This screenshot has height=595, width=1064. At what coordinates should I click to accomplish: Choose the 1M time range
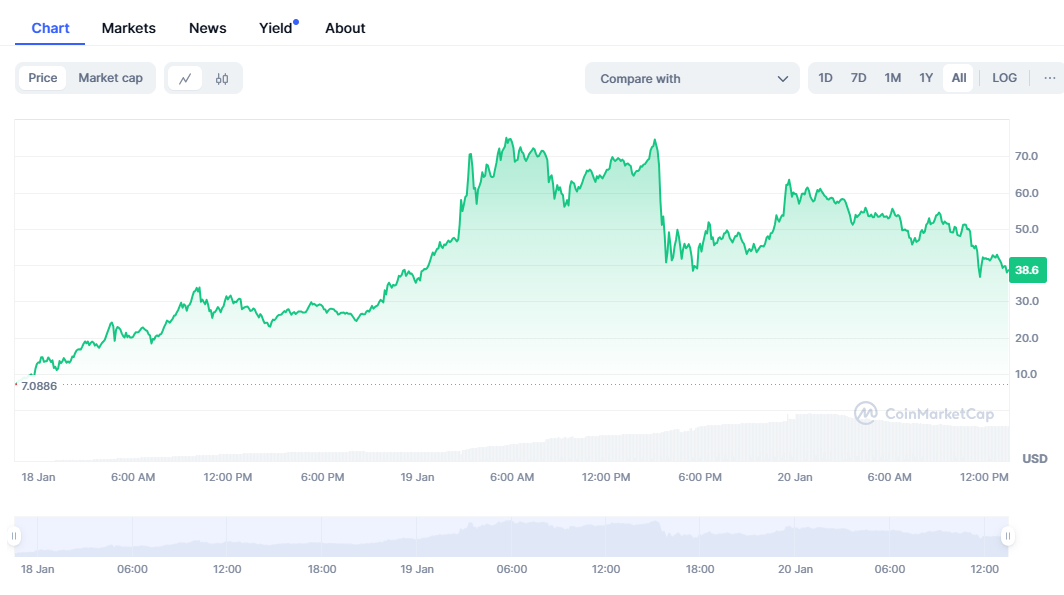coord(893,78)
